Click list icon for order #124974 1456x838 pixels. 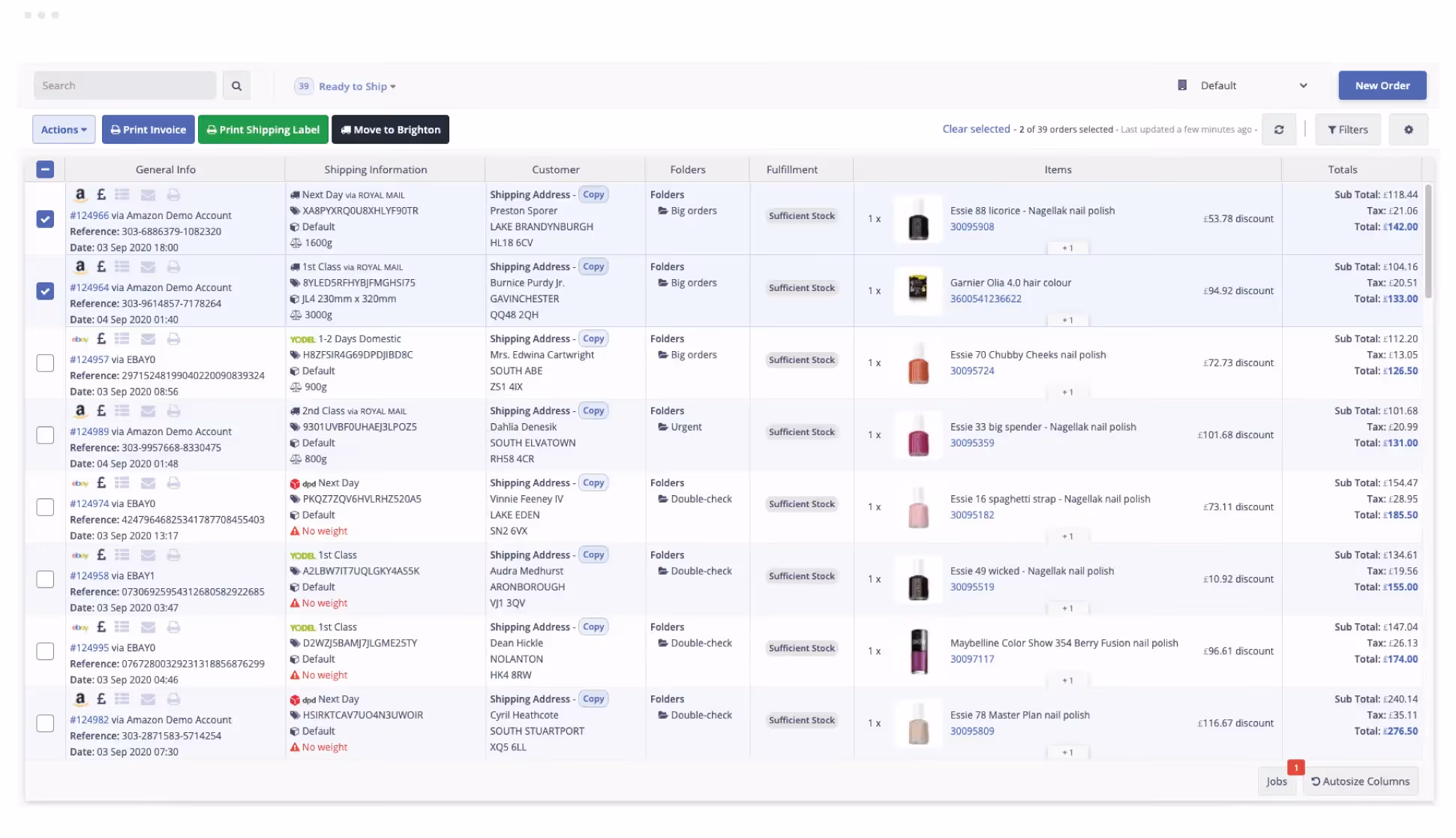pos(122,483)
